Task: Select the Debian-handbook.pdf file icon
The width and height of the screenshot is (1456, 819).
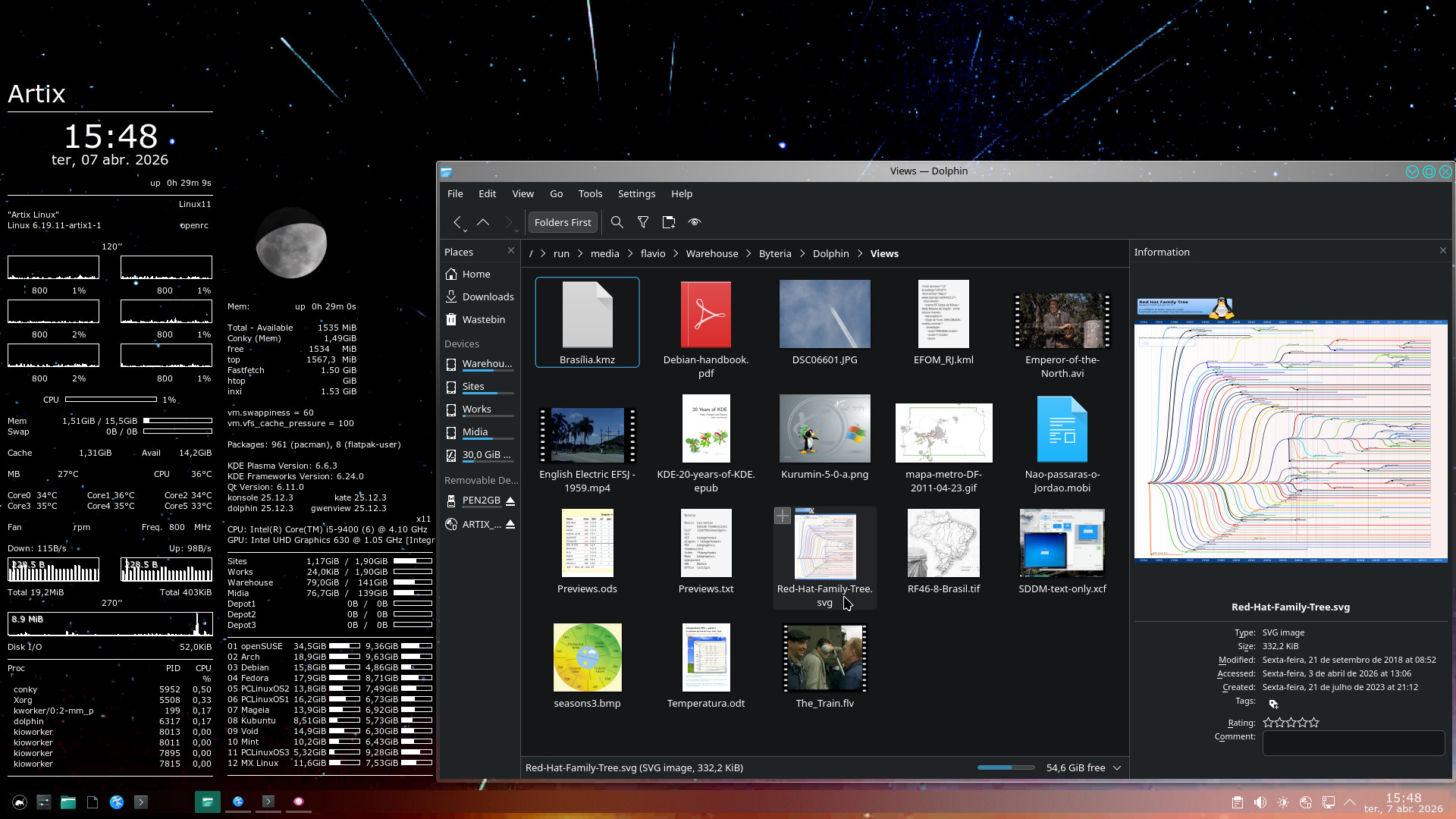Action: [706, 315]
